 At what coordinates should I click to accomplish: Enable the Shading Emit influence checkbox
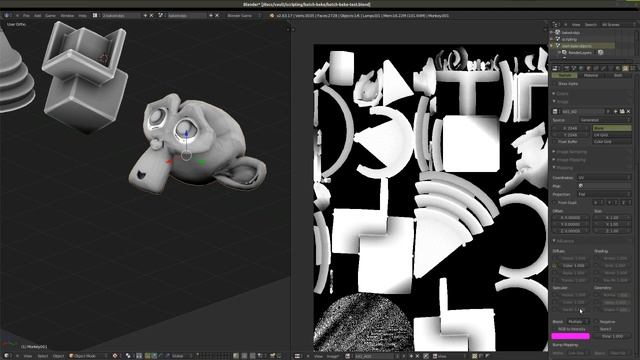597,265
